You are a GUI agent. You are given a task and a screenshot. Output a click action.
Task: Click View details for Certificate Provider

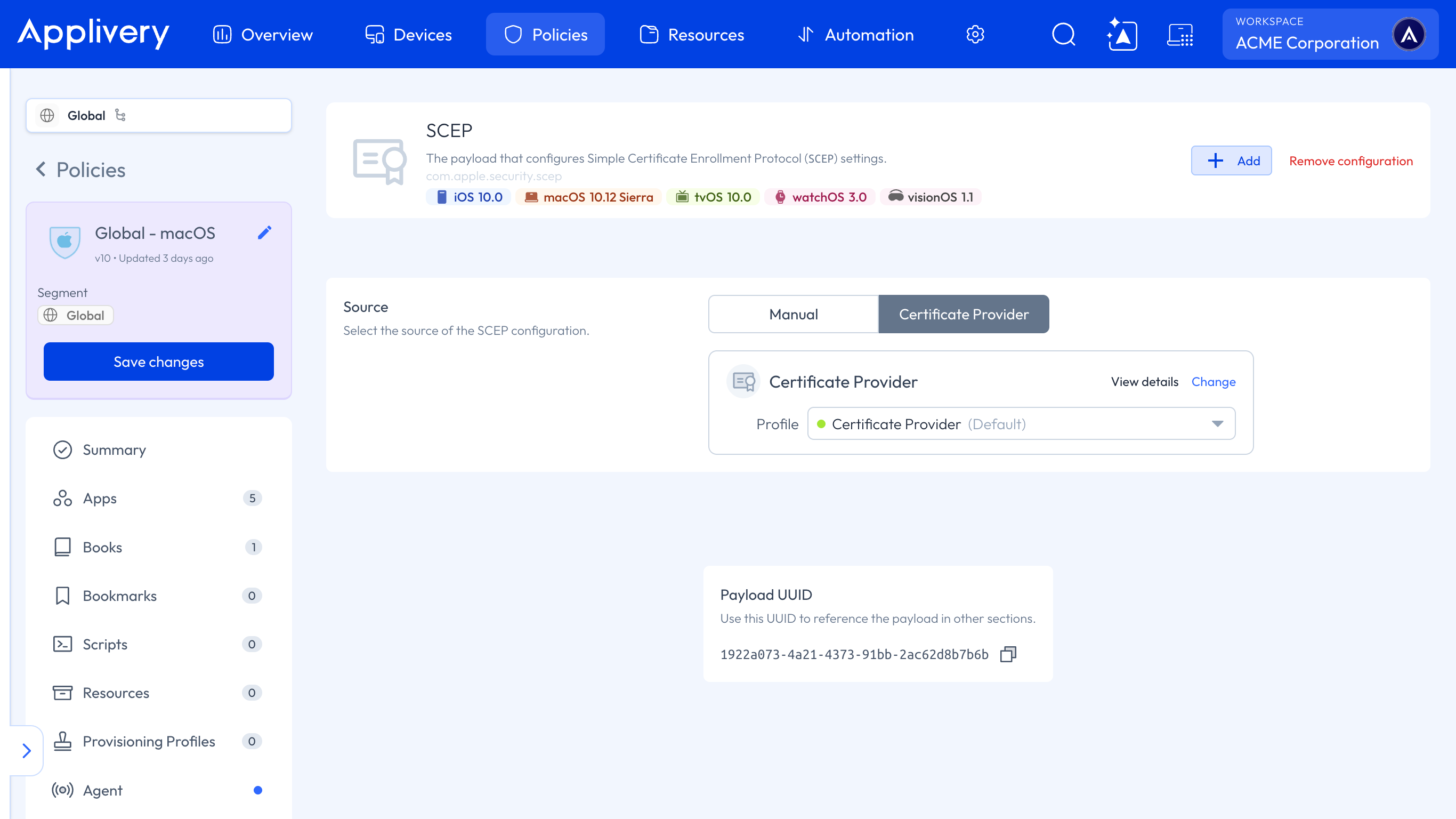pos(1145,382)
